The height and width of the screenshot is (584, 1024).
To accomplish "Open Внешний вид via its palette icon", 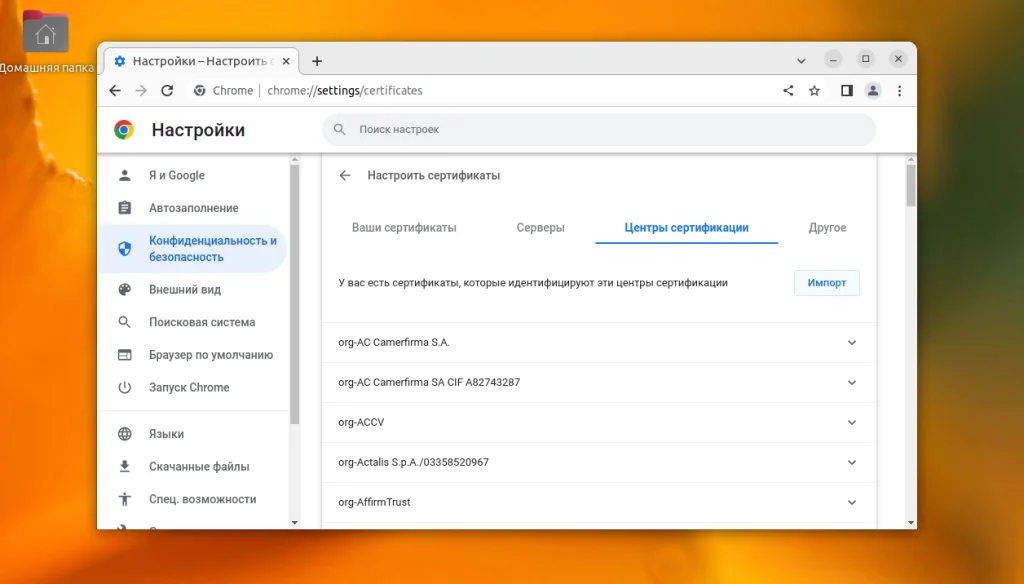I will point(123,289).
